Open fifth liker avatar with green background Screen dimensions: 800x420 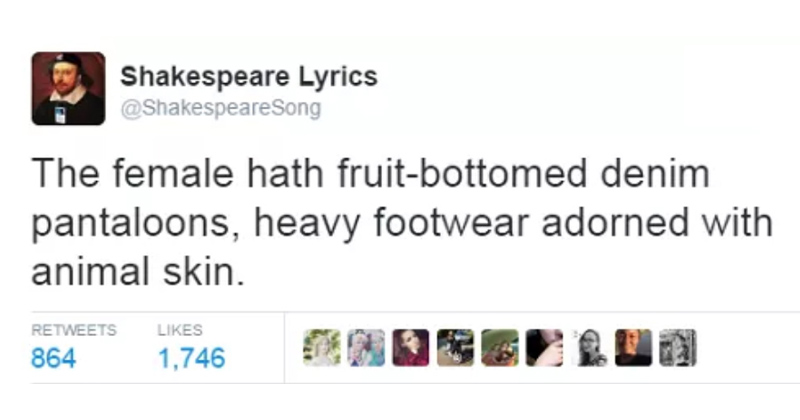pyautogui.click(x=500, y=347)
